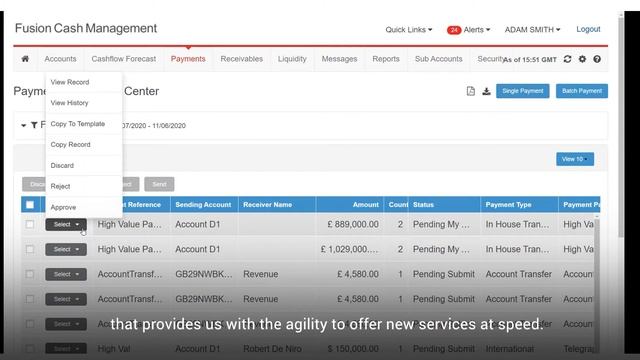Switch to the Accounts tab

click(x=60, y=59)
